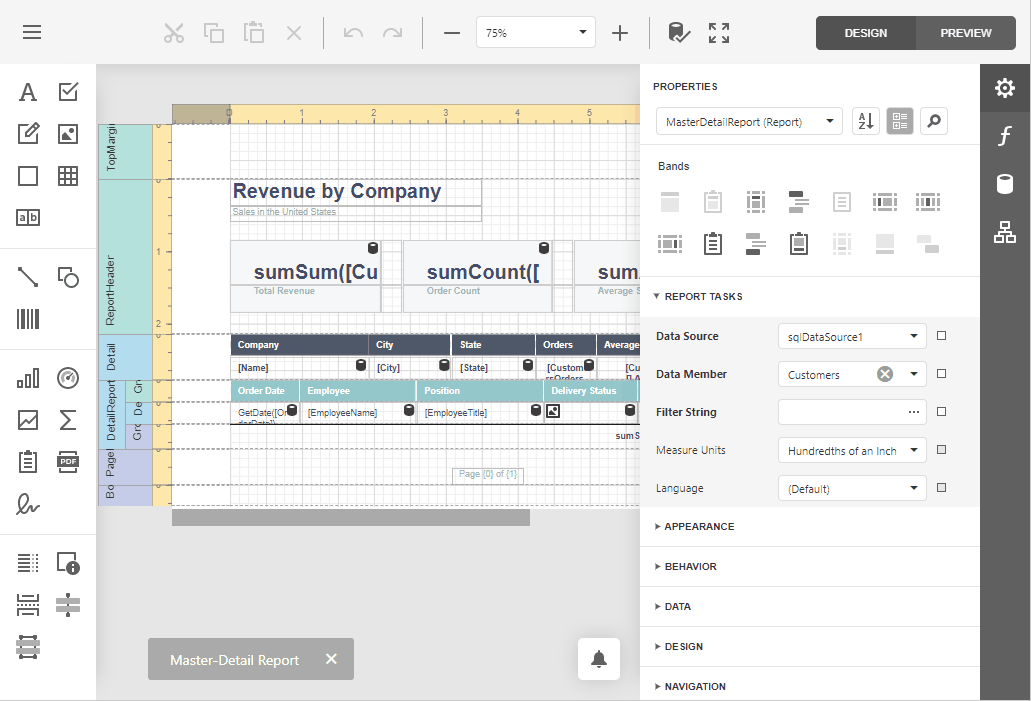Switch to categorized properties view
This screenshot has height=701, width=1031.
tap(900, 122)
